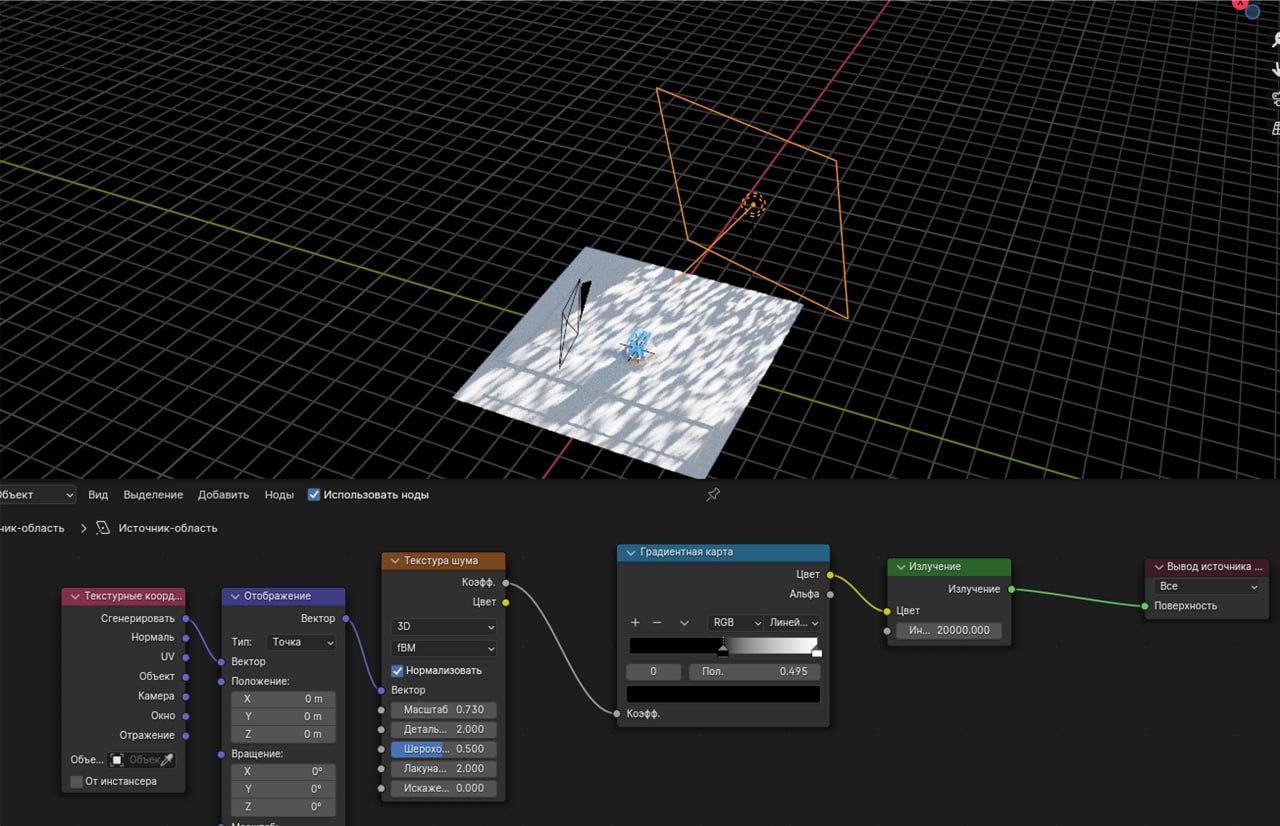The width and height of the screenshot is (1280, 826).
Task: Open the fBM noise type dropdown
Action: click(443, 648)
